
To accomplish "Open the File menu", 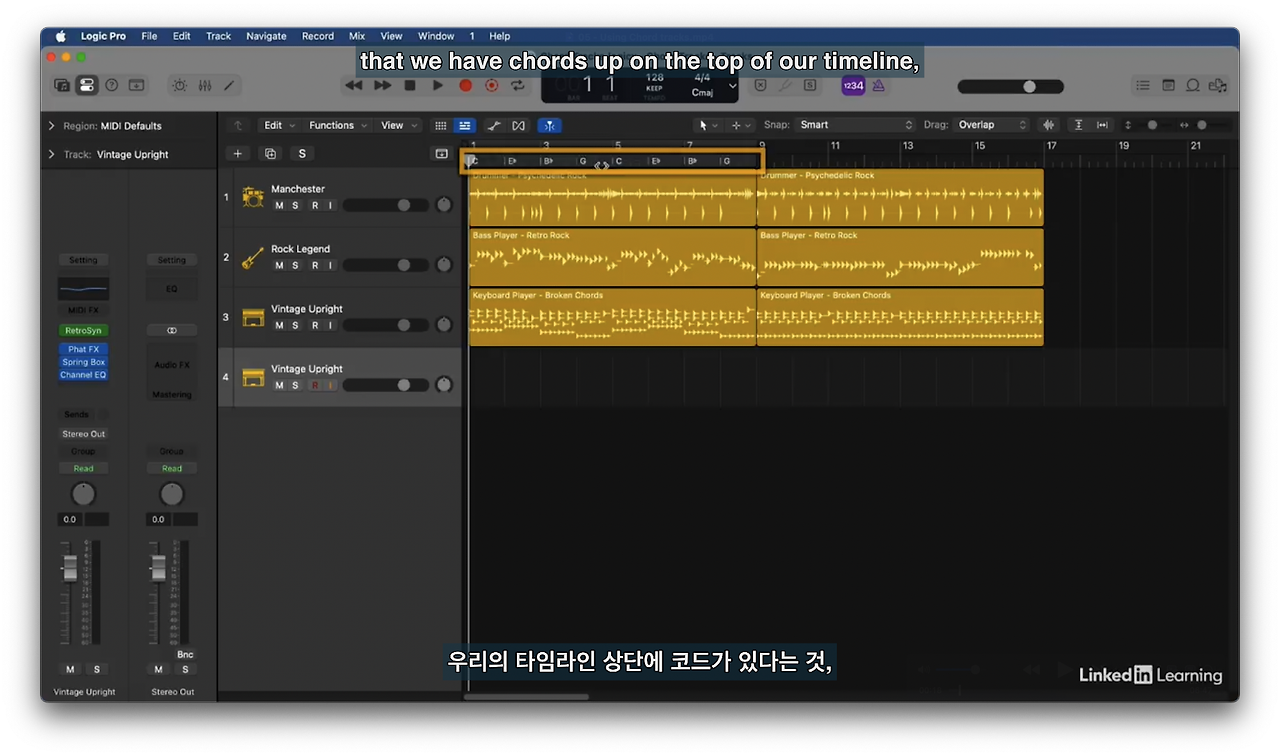I will [x=149, y=36].
